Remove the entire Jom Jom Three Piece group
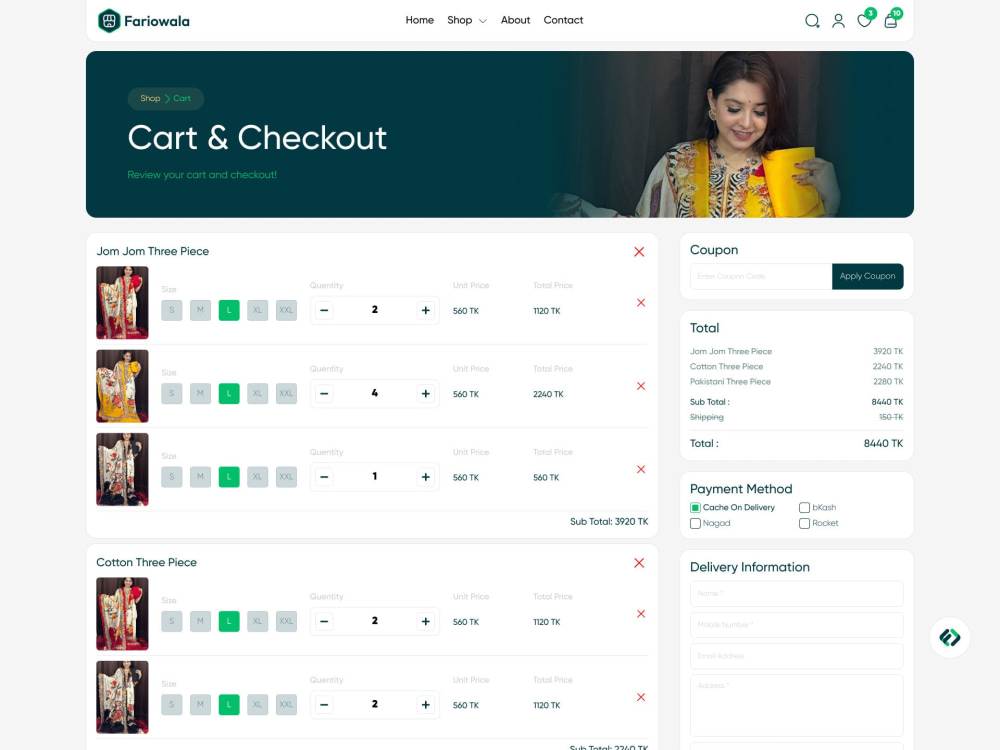Screen dimensions: 1000x750 (639, 252)
